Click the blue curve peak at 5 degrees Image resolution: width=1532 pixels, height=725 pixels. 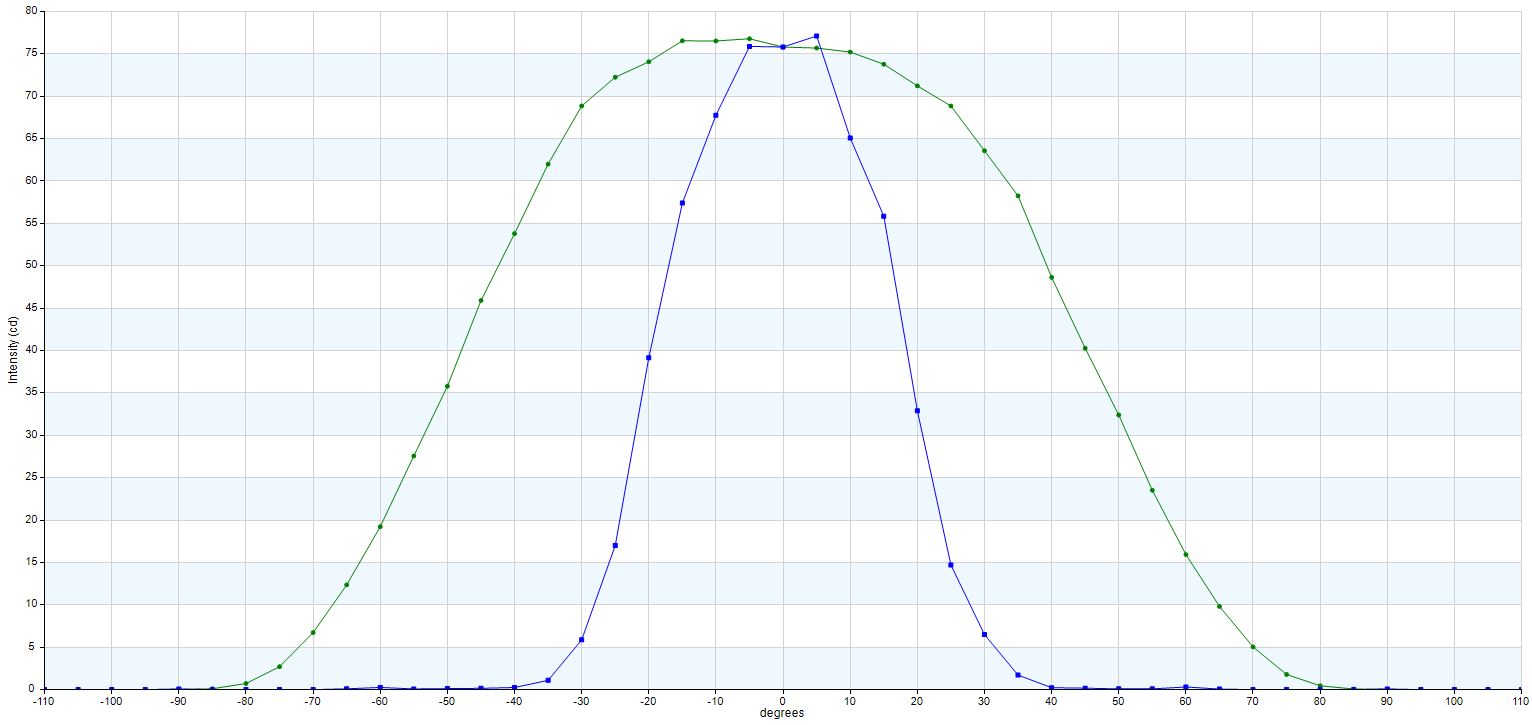816,36
